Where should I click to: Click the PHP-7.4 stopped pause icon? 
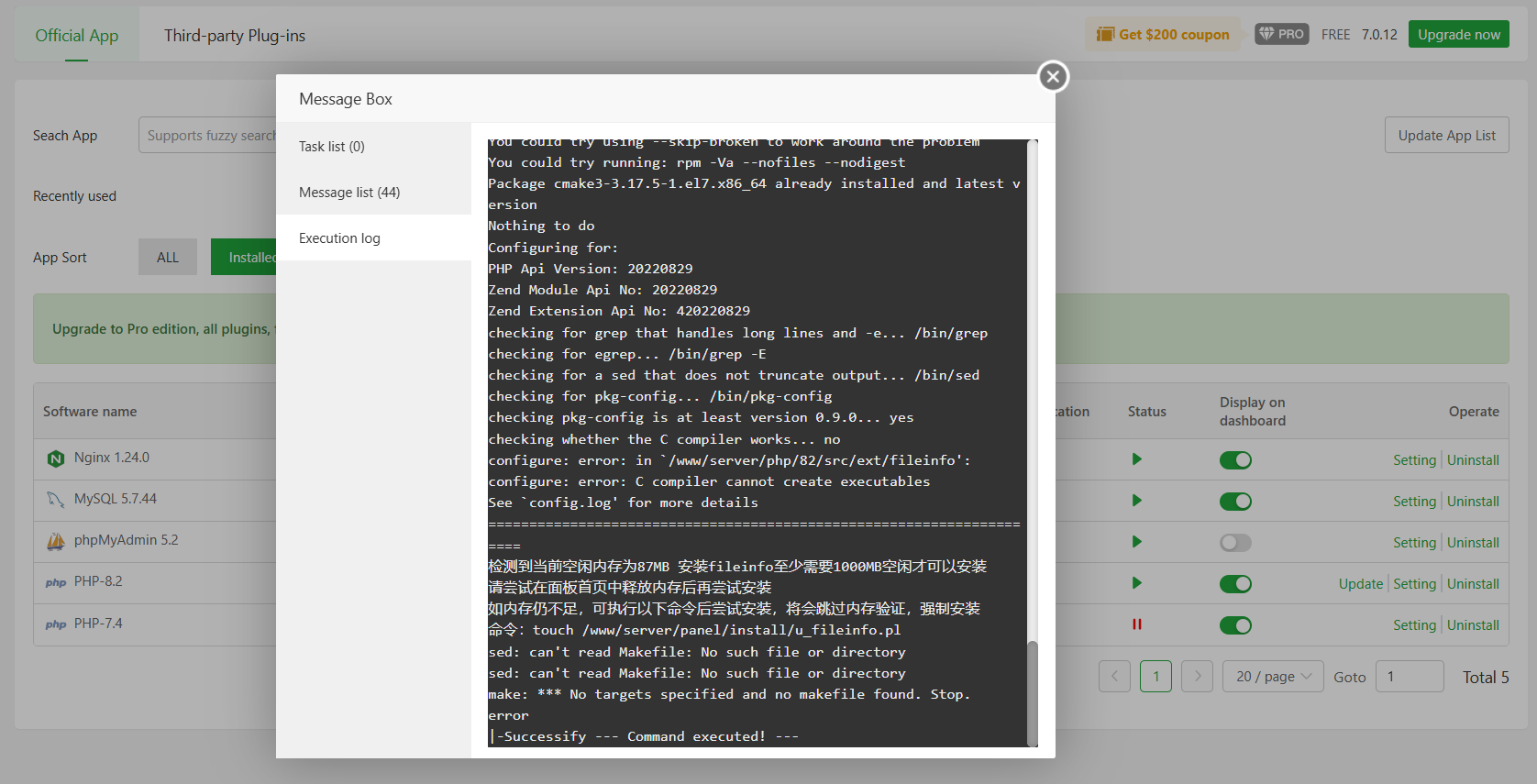click(1136, 624)
